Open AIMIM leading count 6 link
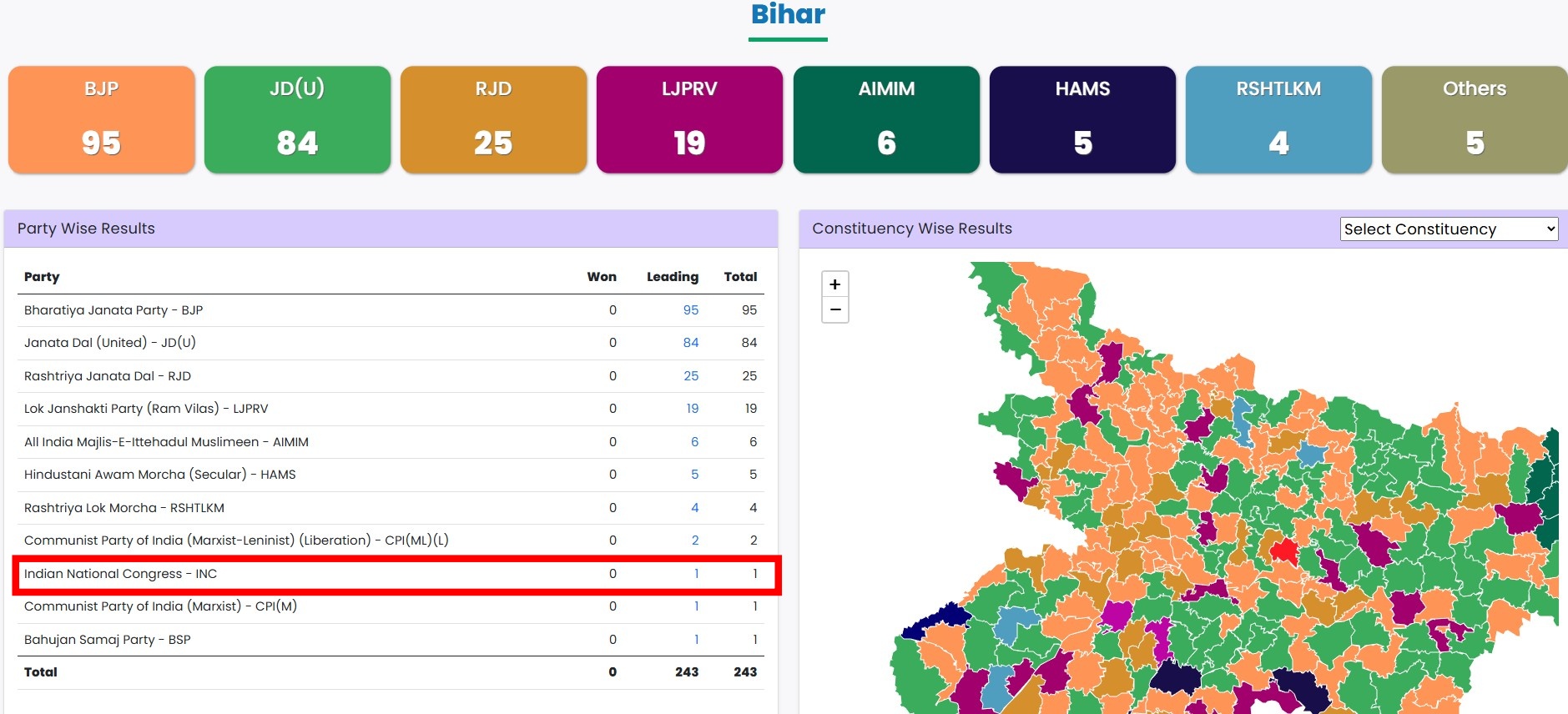1568x714 pixels. (x=694, y=442)
